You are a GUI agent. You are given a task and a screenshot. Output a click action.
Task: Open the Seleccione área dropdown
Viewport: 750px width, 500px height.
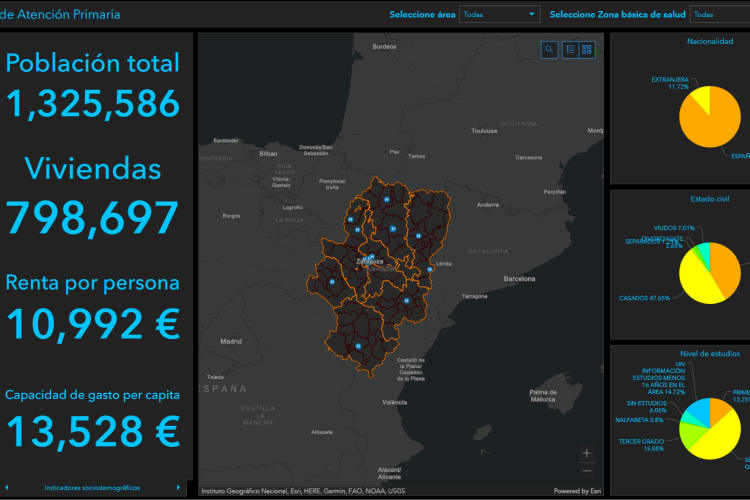(499, 14)
